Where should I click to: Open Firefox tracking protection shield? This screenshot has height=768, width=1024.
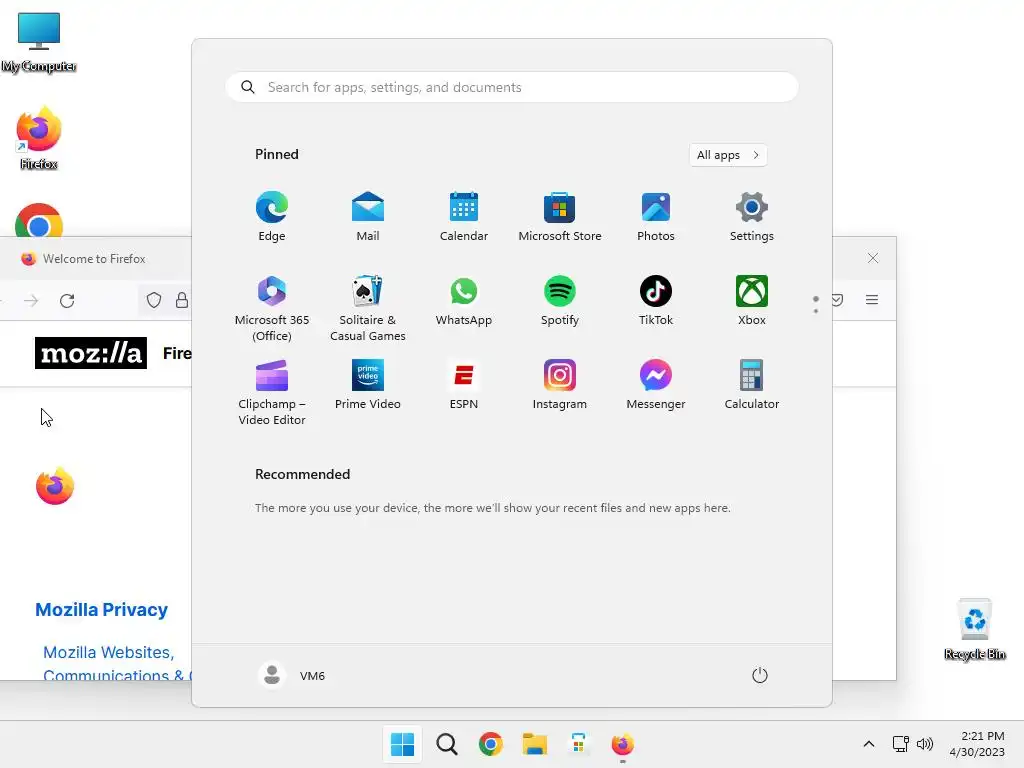click(153, 300)
